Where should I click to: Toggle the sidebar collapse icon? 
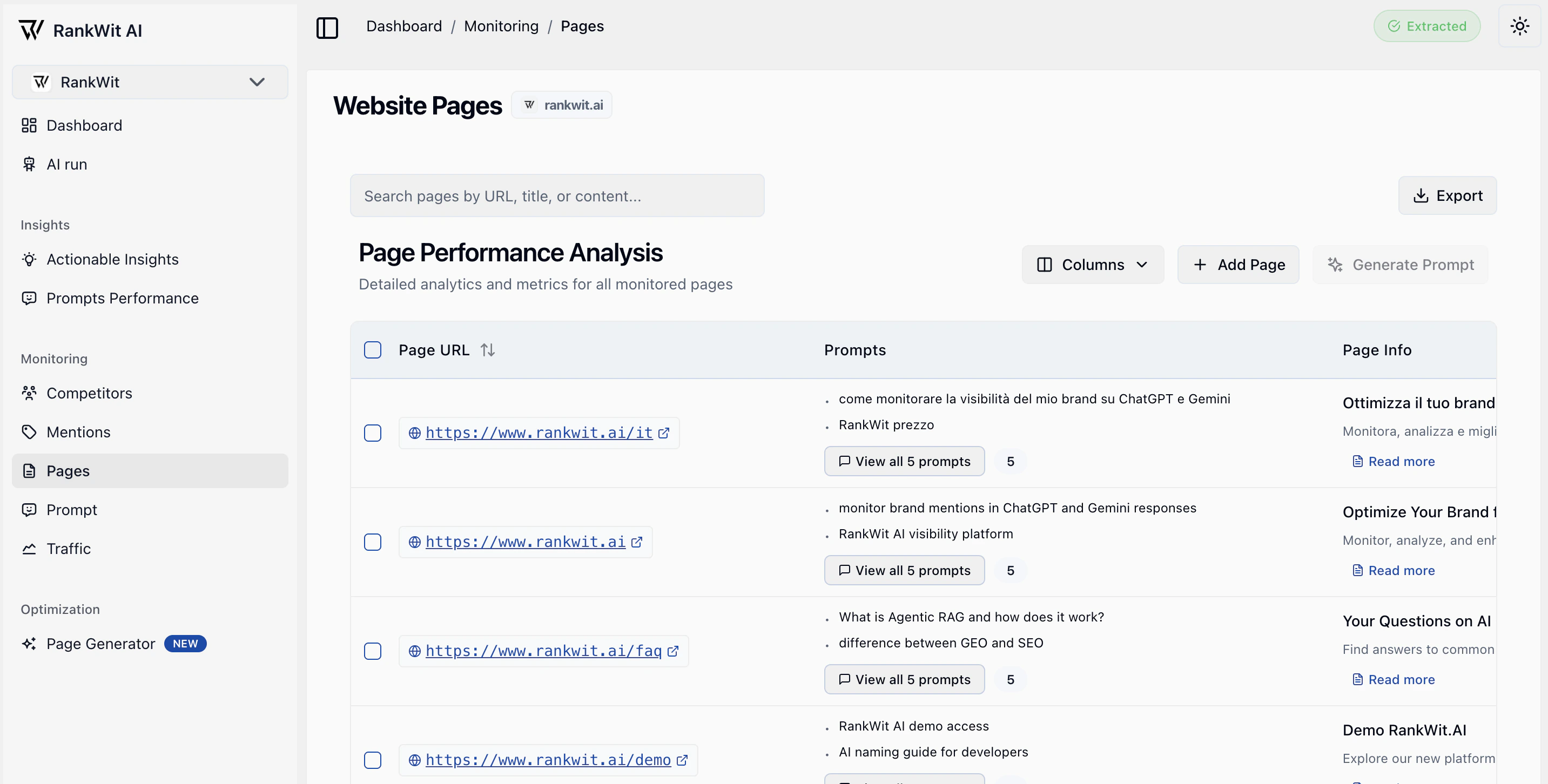327,27
